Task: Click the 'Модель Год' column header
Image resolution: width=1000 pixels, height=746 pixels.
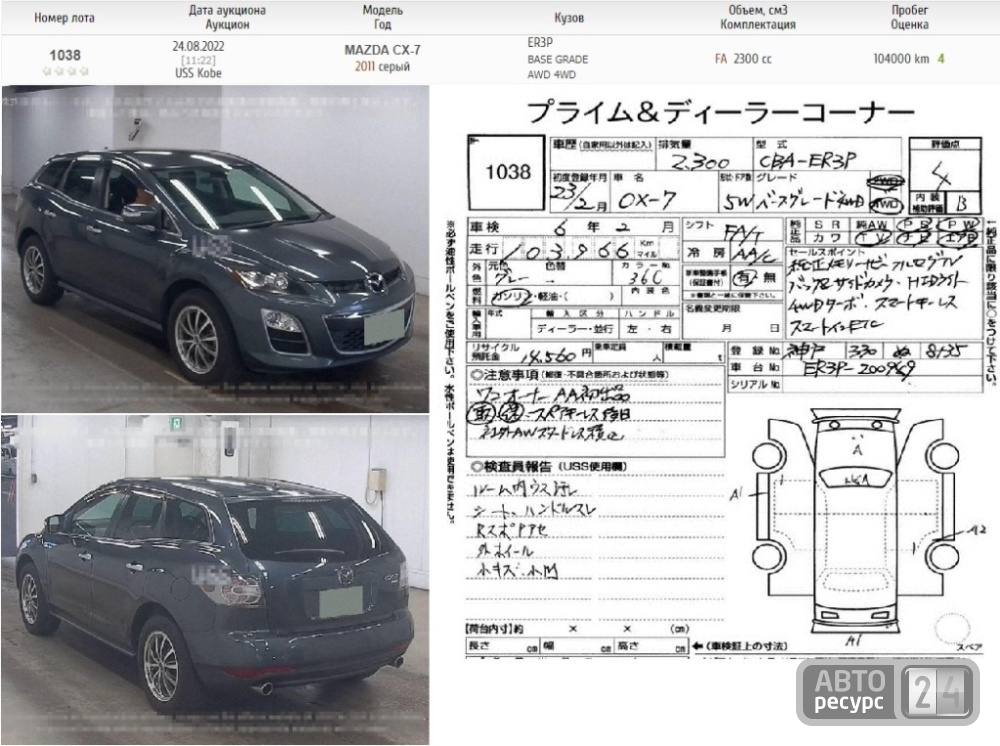Action: [382, 17]
